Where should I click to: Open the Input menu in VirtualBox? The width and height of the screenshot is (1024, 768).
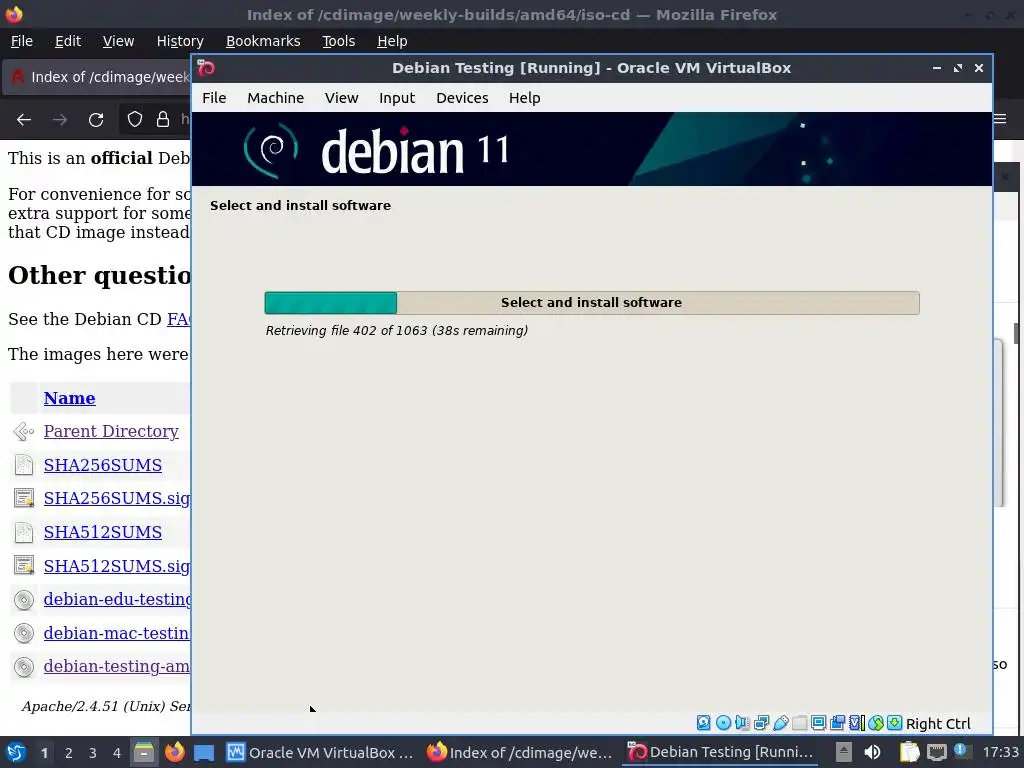pos(397,98)
